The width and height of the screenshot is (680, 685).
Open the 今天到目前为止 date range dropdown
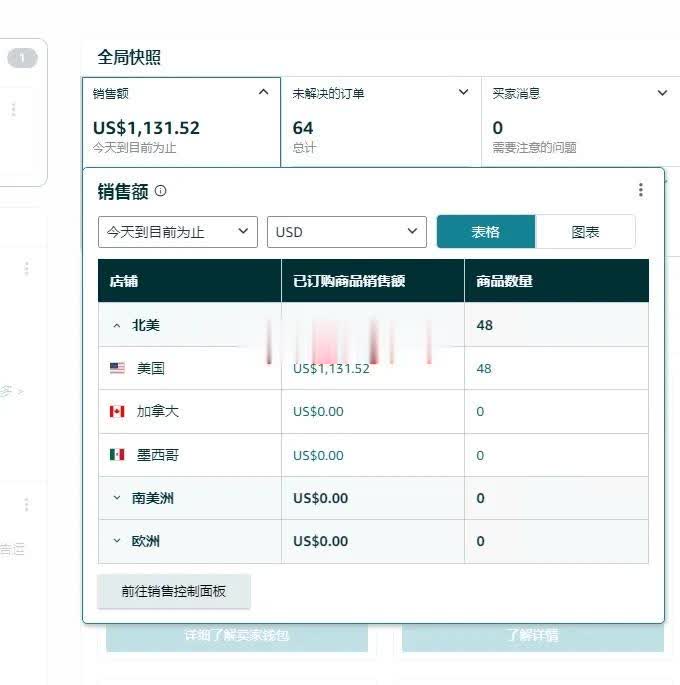click(178, 232)
